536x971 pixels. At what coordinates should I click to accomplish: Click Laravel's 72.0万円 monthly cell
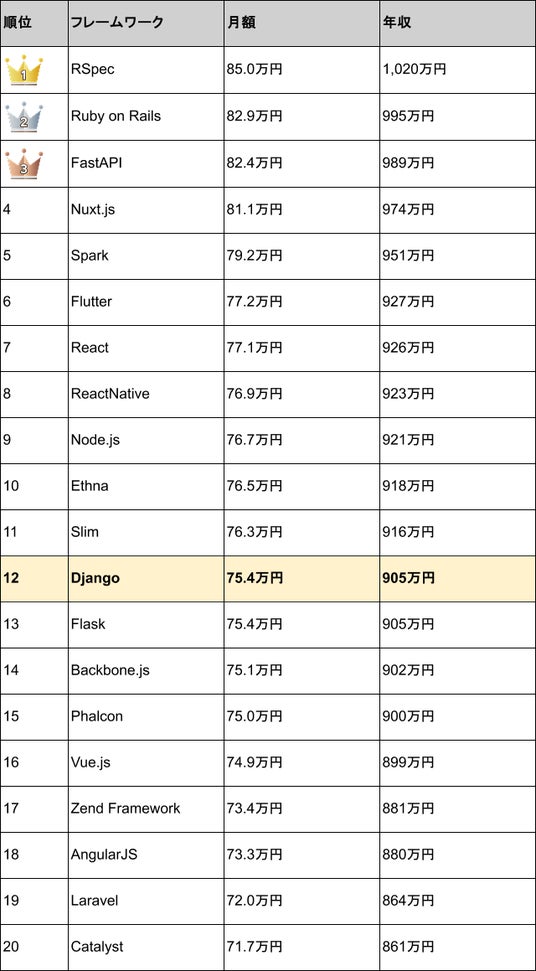[x=301, y=900]
